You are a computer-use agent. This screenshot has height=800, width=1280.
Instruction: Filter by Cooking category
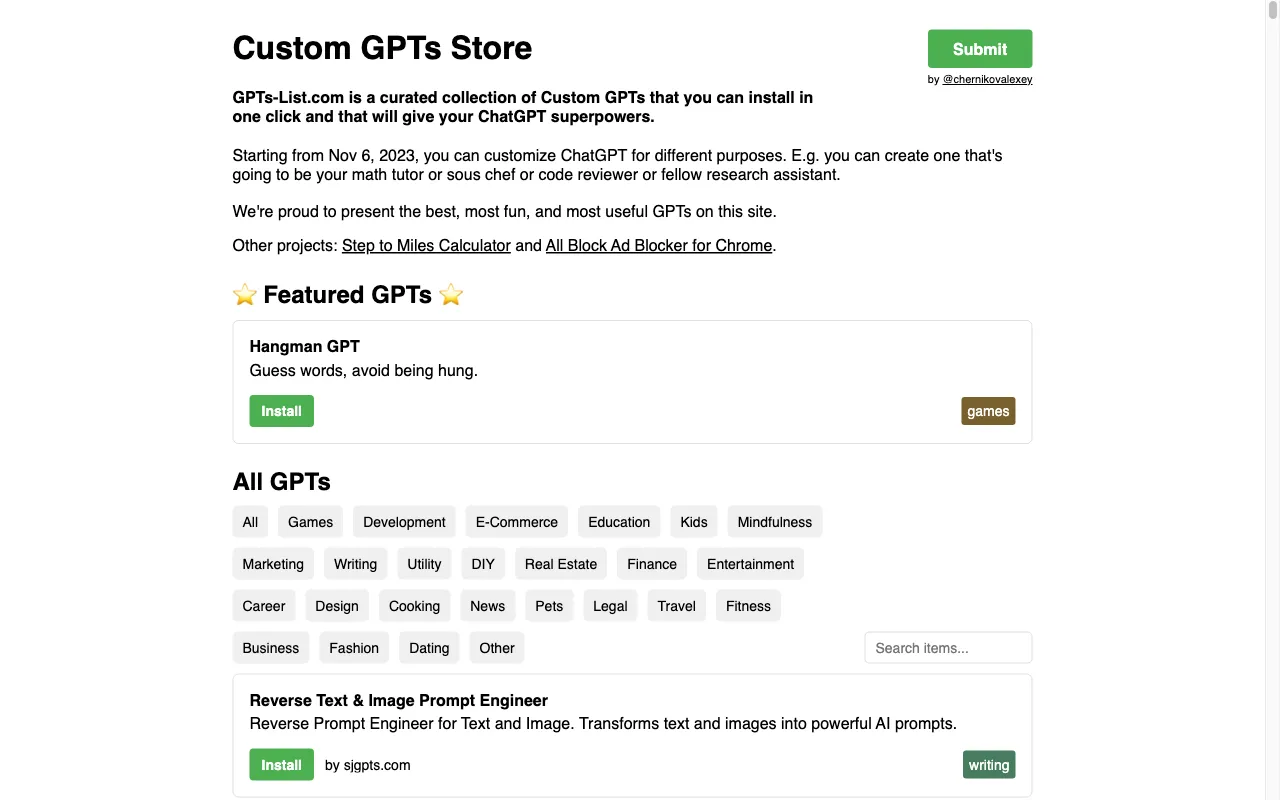click(414, 606)
